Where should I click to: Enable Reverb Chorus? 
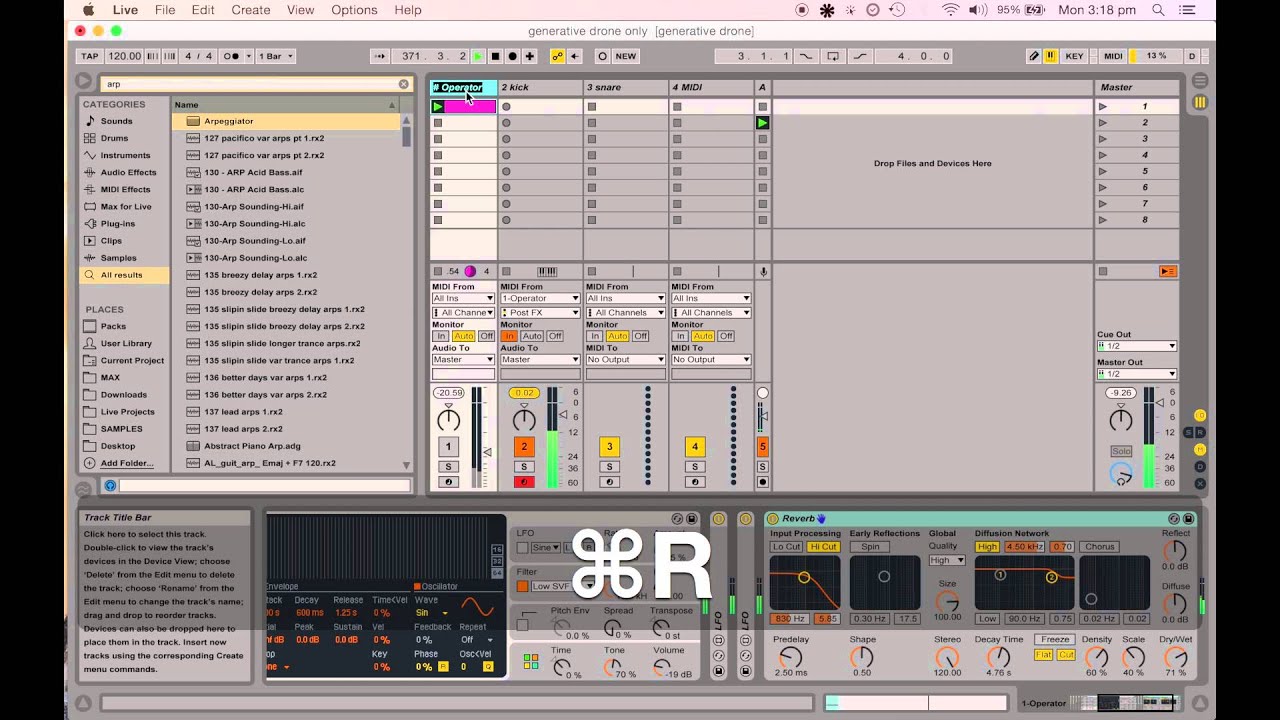[1099, 547]
